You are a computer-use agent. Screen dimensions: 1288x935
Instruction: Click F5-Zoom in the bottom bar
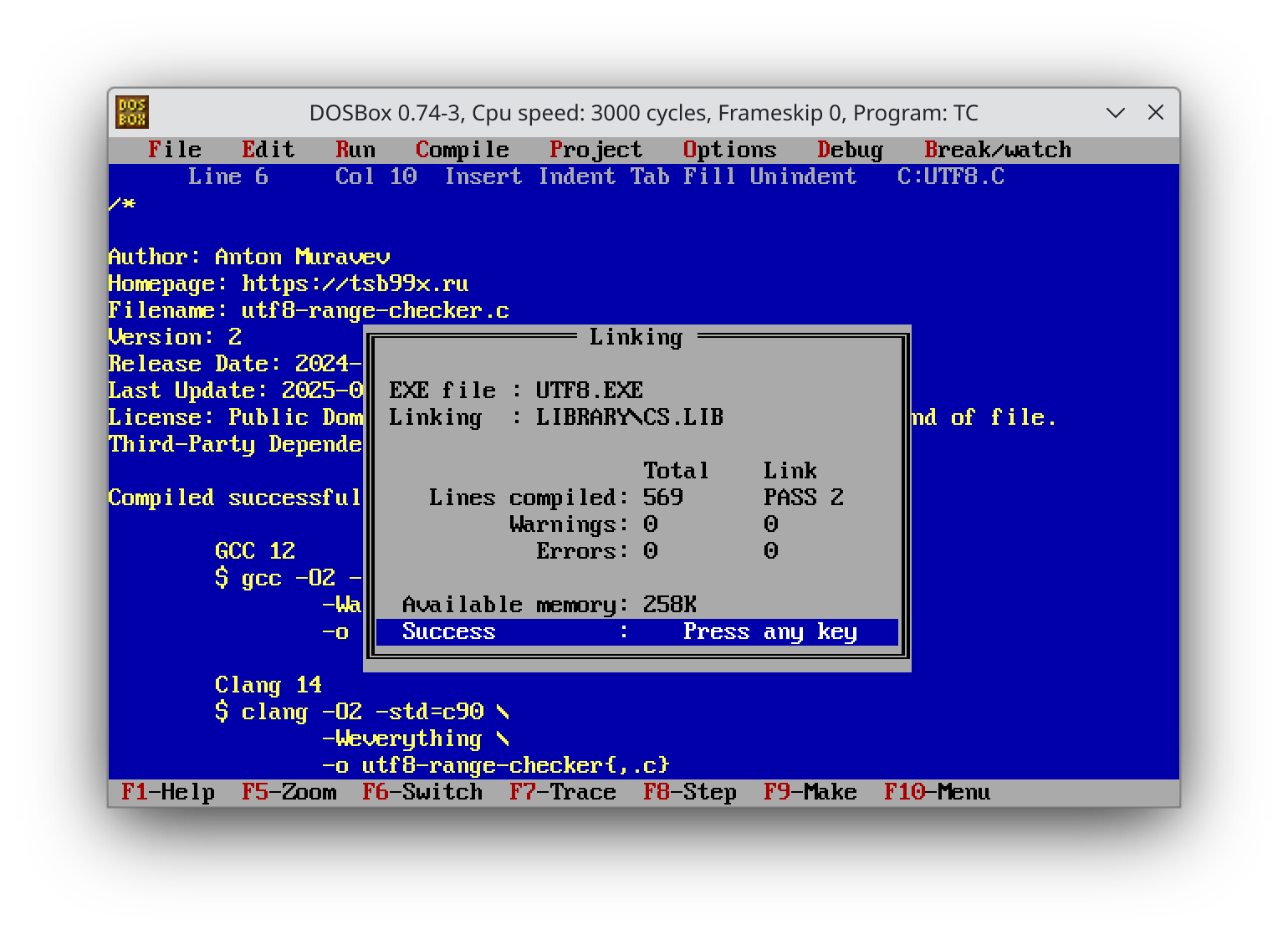[x=289, y=792]
